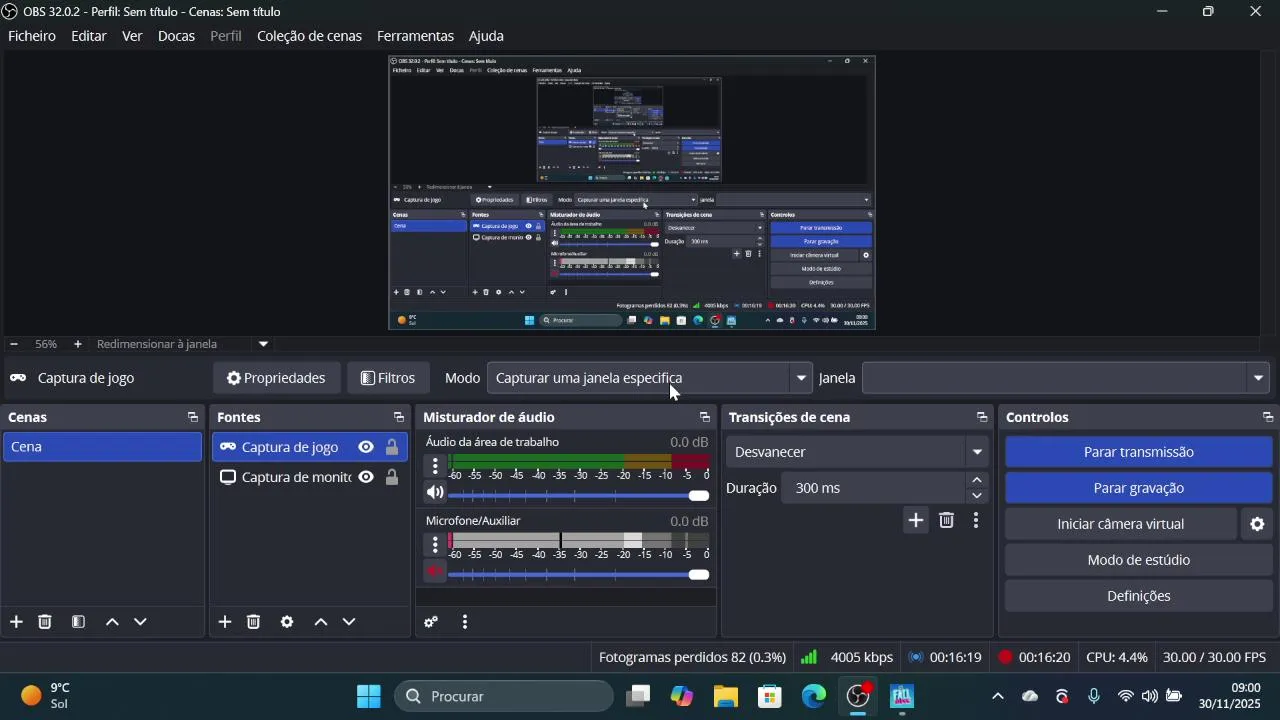This screenshot has height=720, width=1280.
Task: Undock the Fontes panel
Action: click(x=399, y=417)
